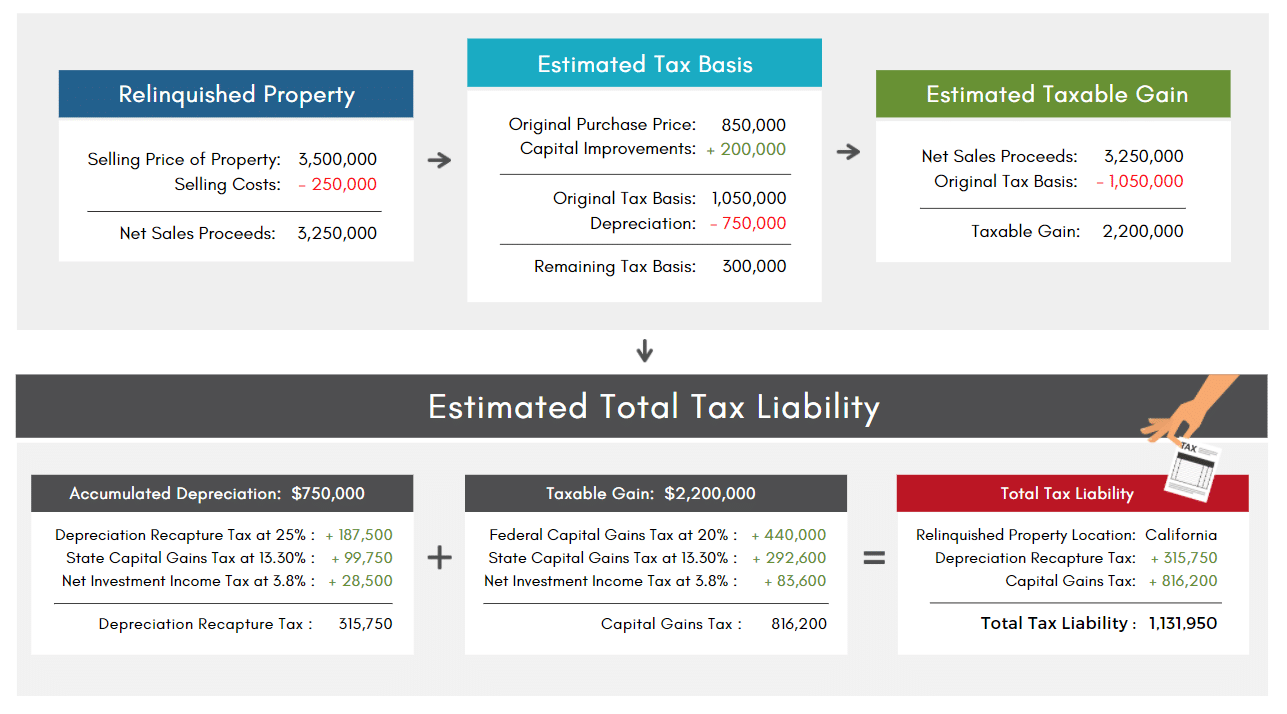
Task: Select the Selling Costs value – 250,000
Action: tap(337, 184)
